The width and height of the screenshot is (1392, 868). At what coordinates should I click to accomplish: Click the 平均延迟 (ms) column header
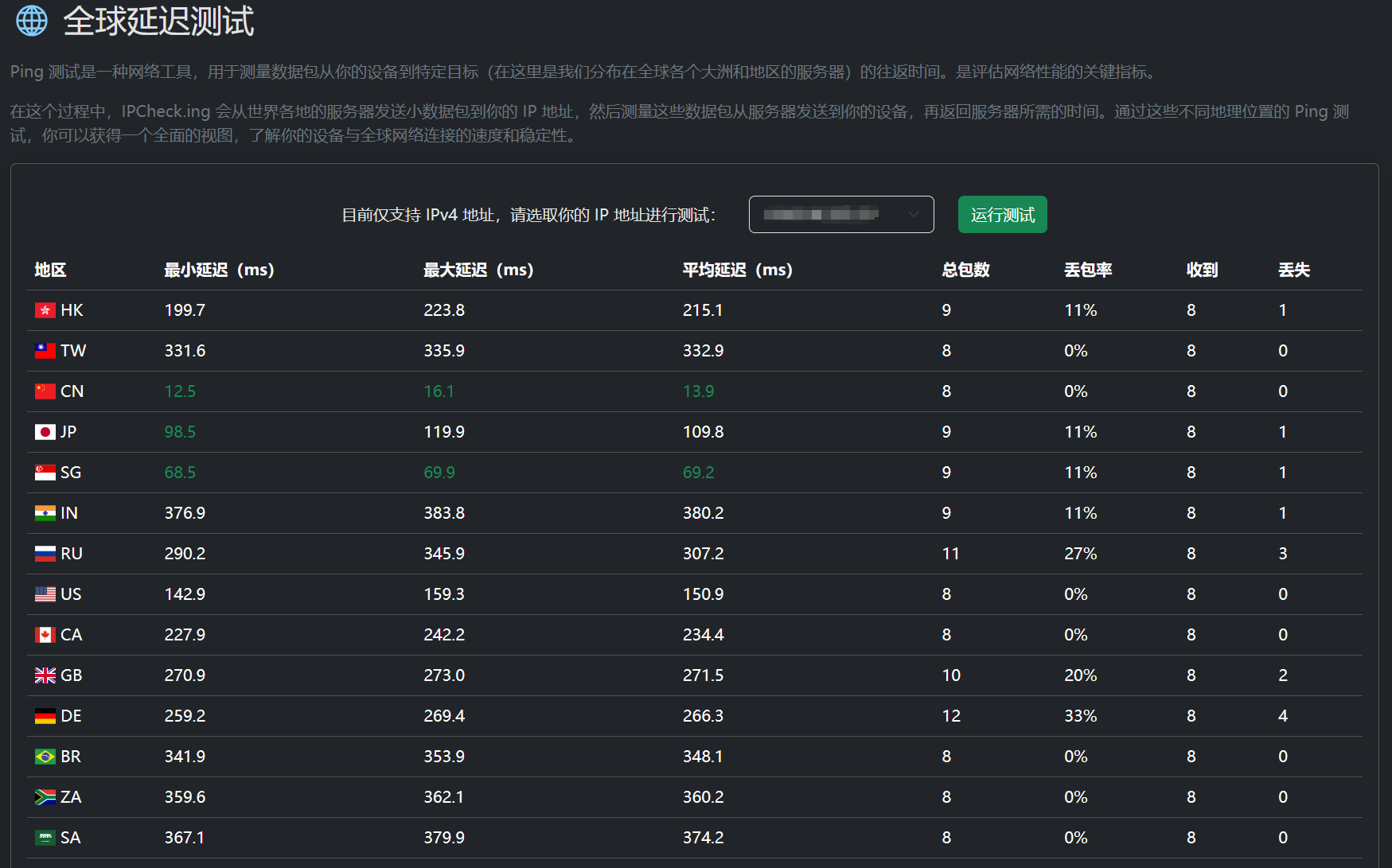737,270
